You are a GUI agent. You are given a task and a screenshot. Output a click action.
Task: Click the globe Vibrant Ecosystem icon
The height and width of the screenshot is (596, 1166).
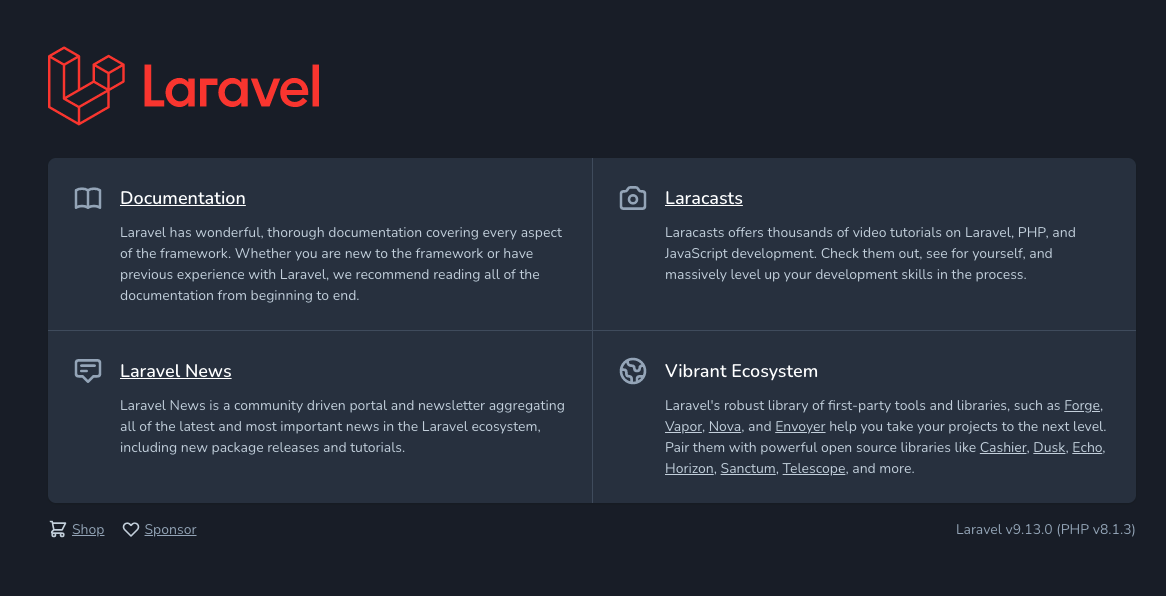click(x=633, y=371)
